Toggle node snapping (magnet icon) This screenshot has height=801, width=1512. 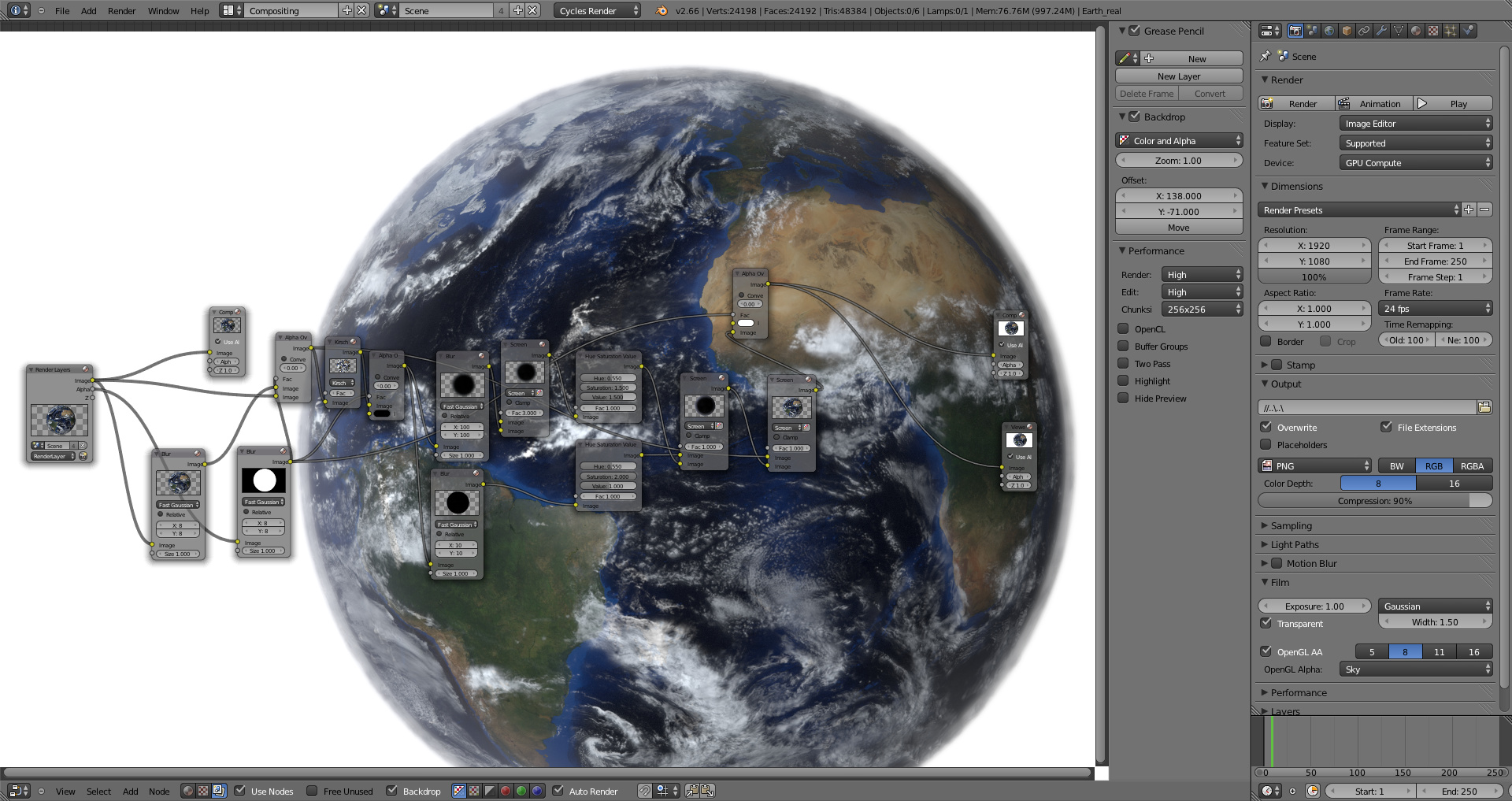coord(645,791)
